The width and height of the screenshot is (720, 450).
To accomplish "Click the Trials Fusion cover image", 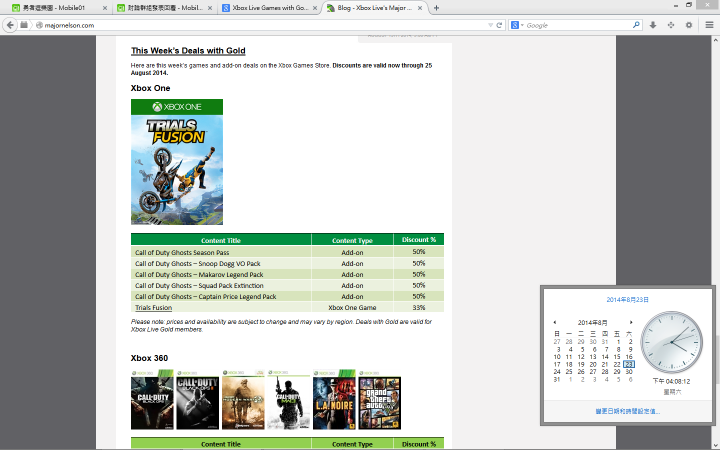I will coord(177,162).
